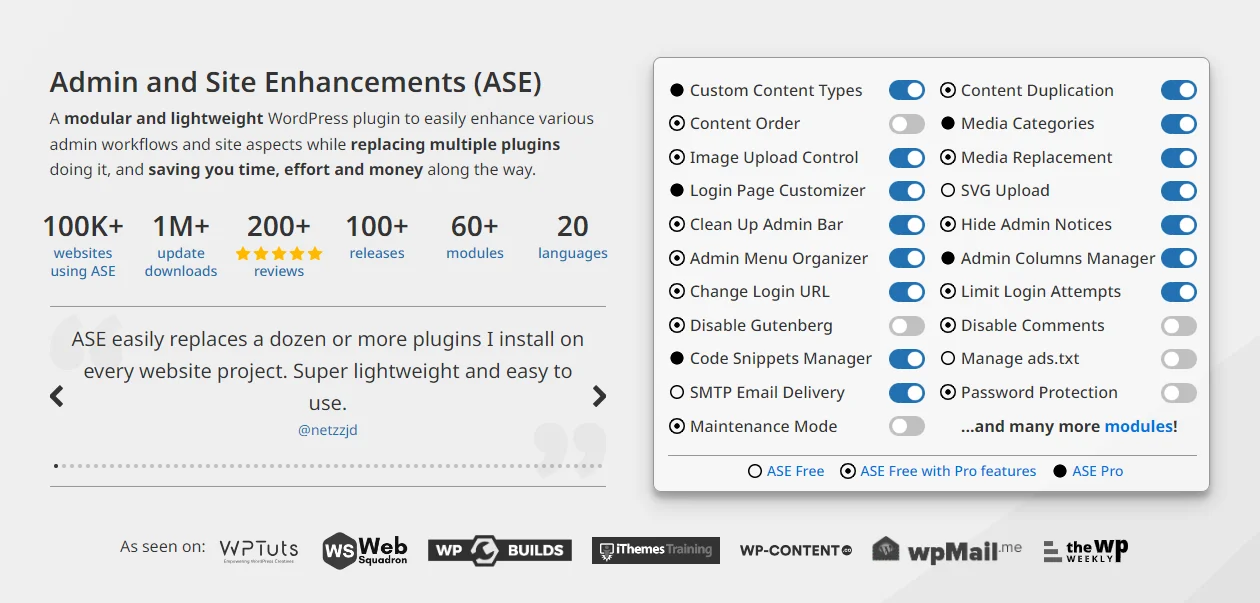This screenshot has width=1260, height=603.
Task: Click the bullet icon beside Admin Columns Manager
Action: [x=948, y=258]
